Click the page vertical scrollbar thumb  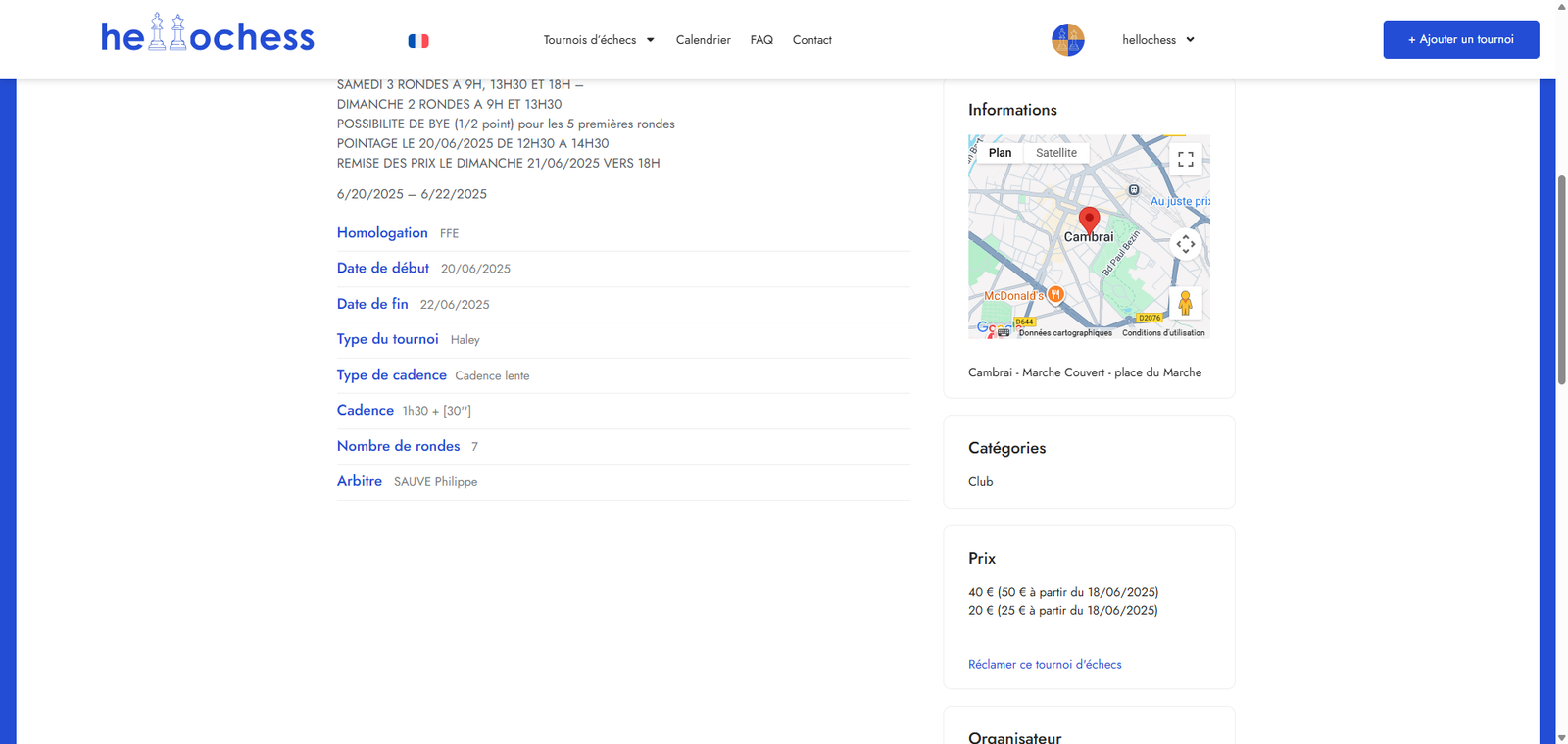pyautogui.click(x=1561, y=279)
